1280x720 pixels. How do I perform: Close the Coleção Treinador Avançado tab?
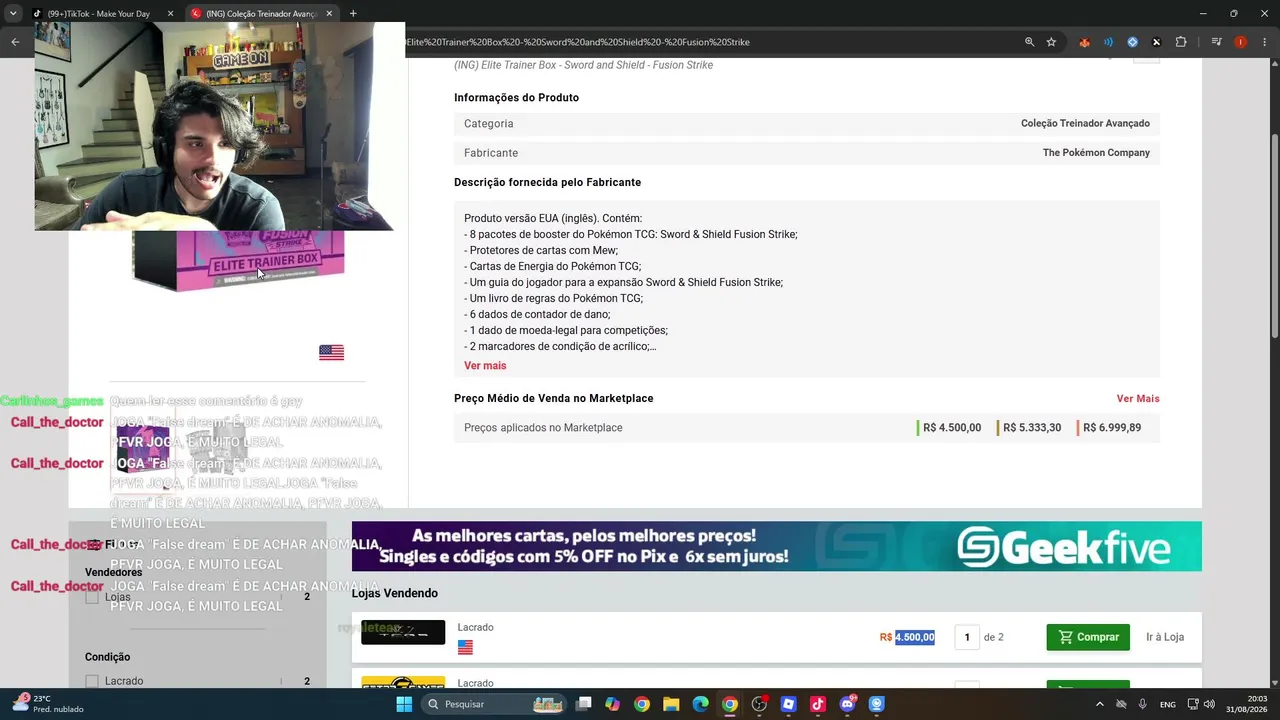click(x=329, y=14)
